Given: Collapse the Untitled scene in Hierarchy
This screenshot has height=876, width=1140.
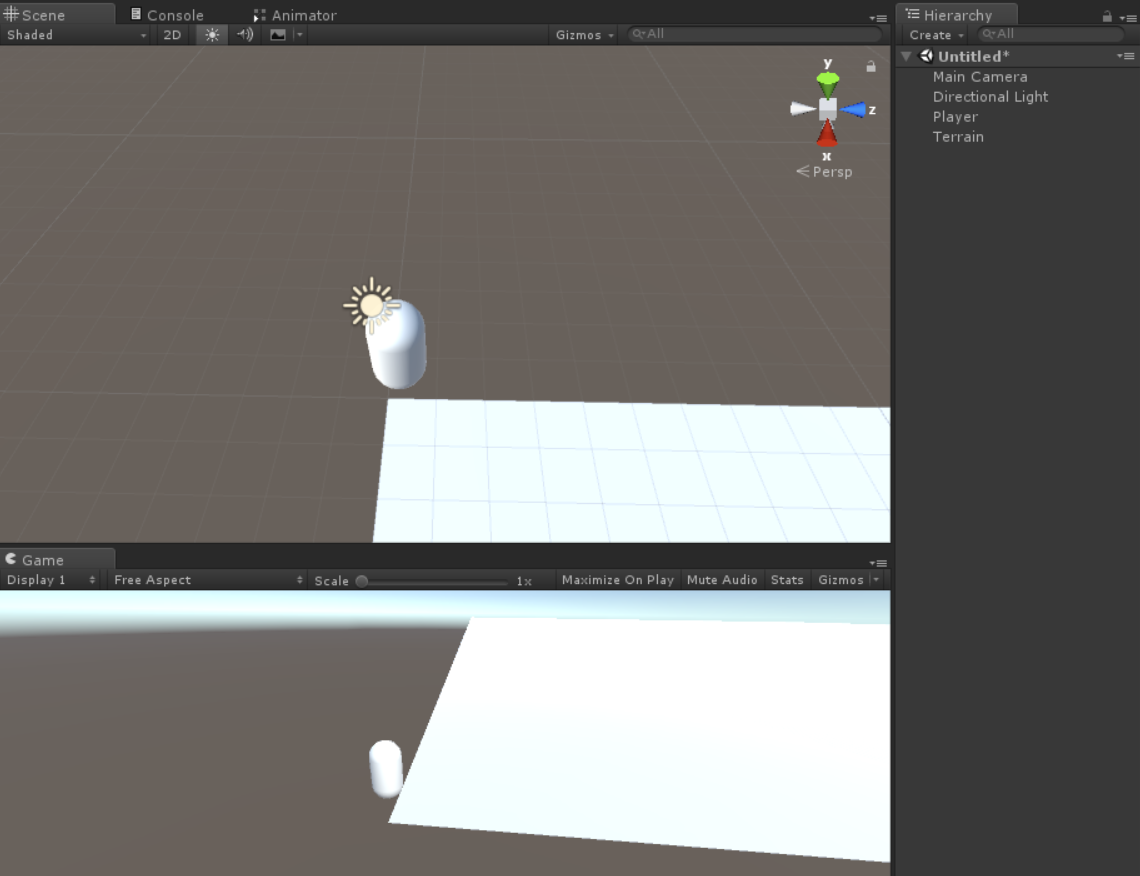Looking at the screenshot, I should pos(905,56).
